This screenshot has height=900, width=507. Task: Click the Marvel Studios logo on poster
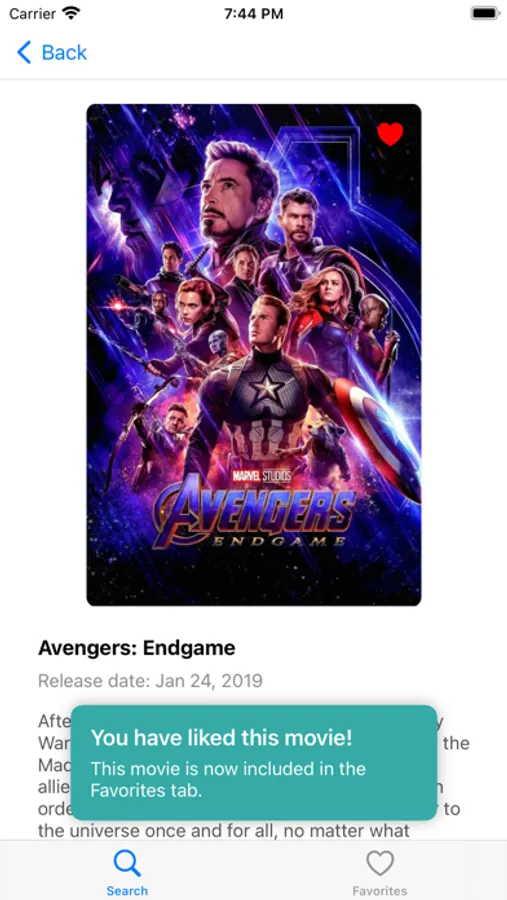262,476
